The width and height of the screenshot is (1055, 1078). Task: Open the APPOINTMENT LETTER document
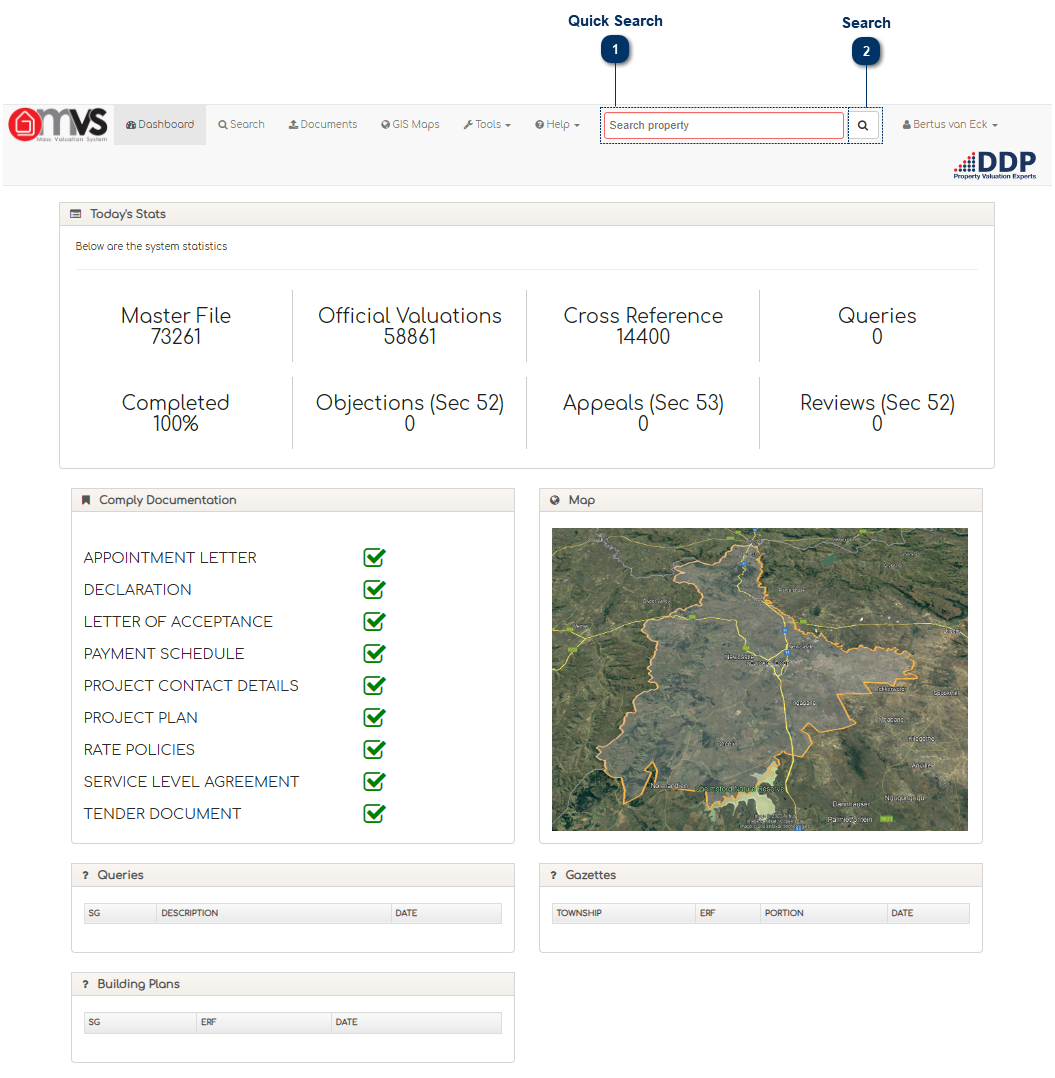(170, 558)
